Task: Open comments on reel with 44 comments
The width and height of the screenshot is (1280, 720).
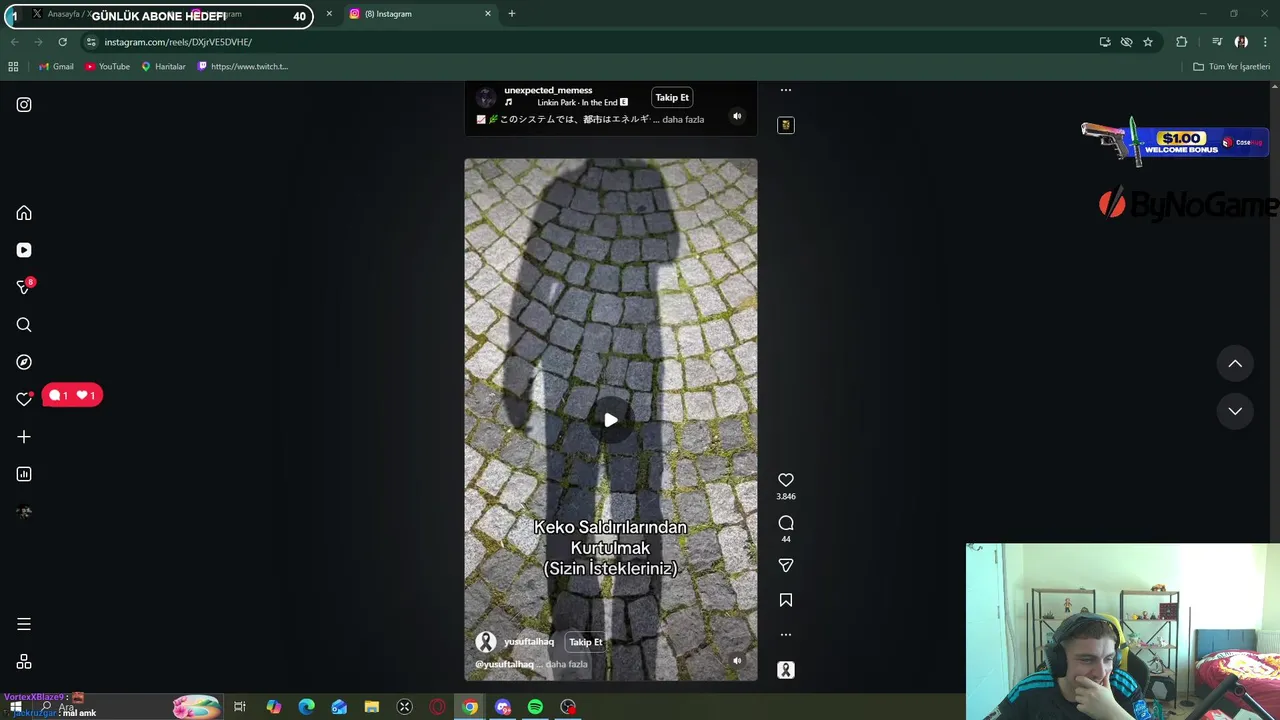Action: point(786,523)
